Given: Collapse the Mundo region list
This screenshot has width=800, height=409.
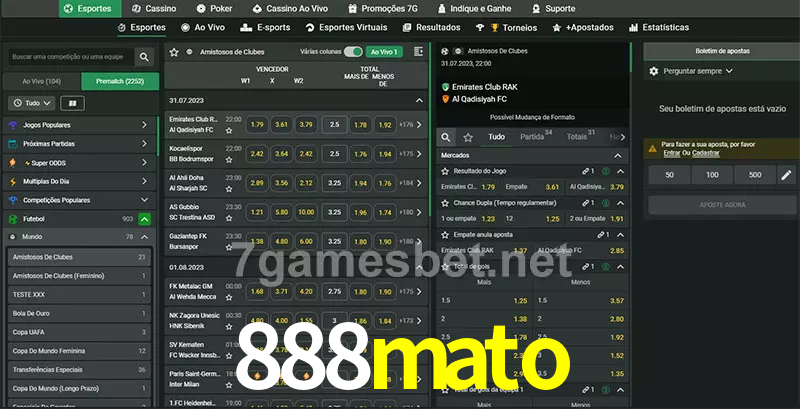Looking at the screenshot, I should [144, 237].
